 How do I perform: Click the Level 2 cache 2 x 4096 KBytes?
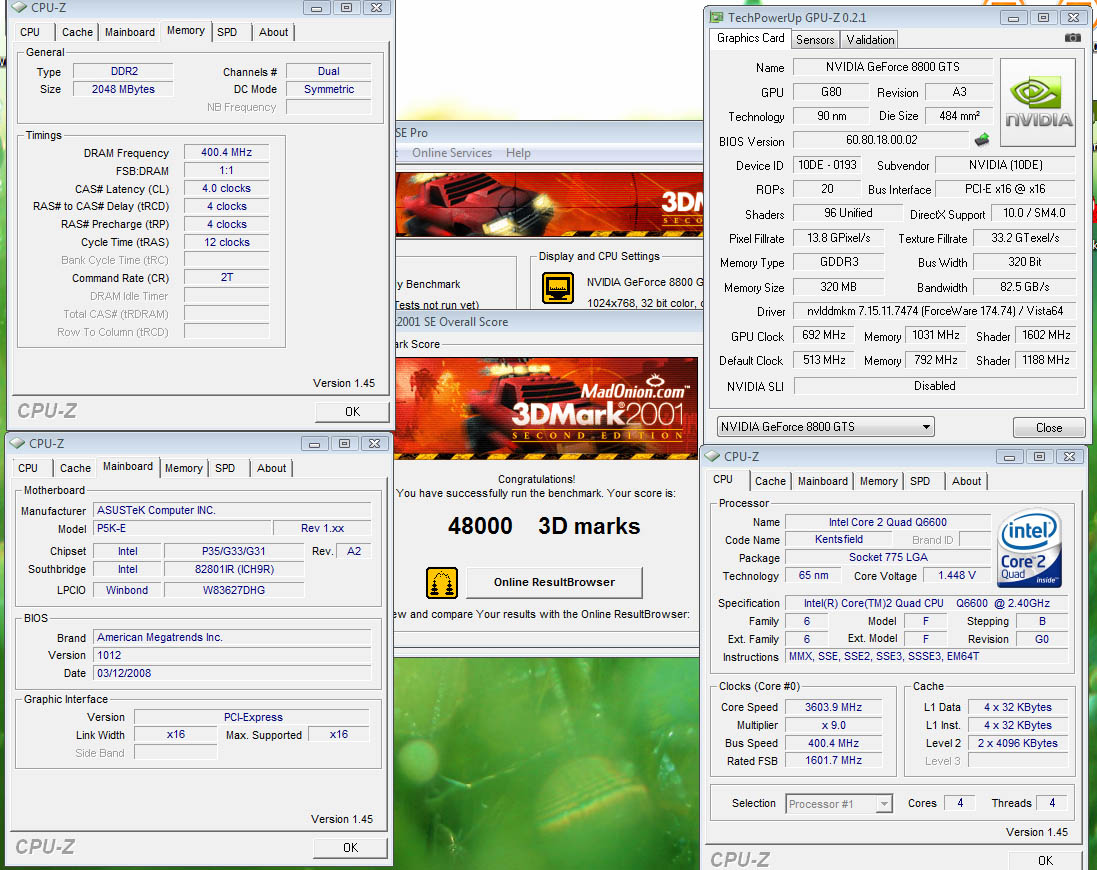(1018, 743)
